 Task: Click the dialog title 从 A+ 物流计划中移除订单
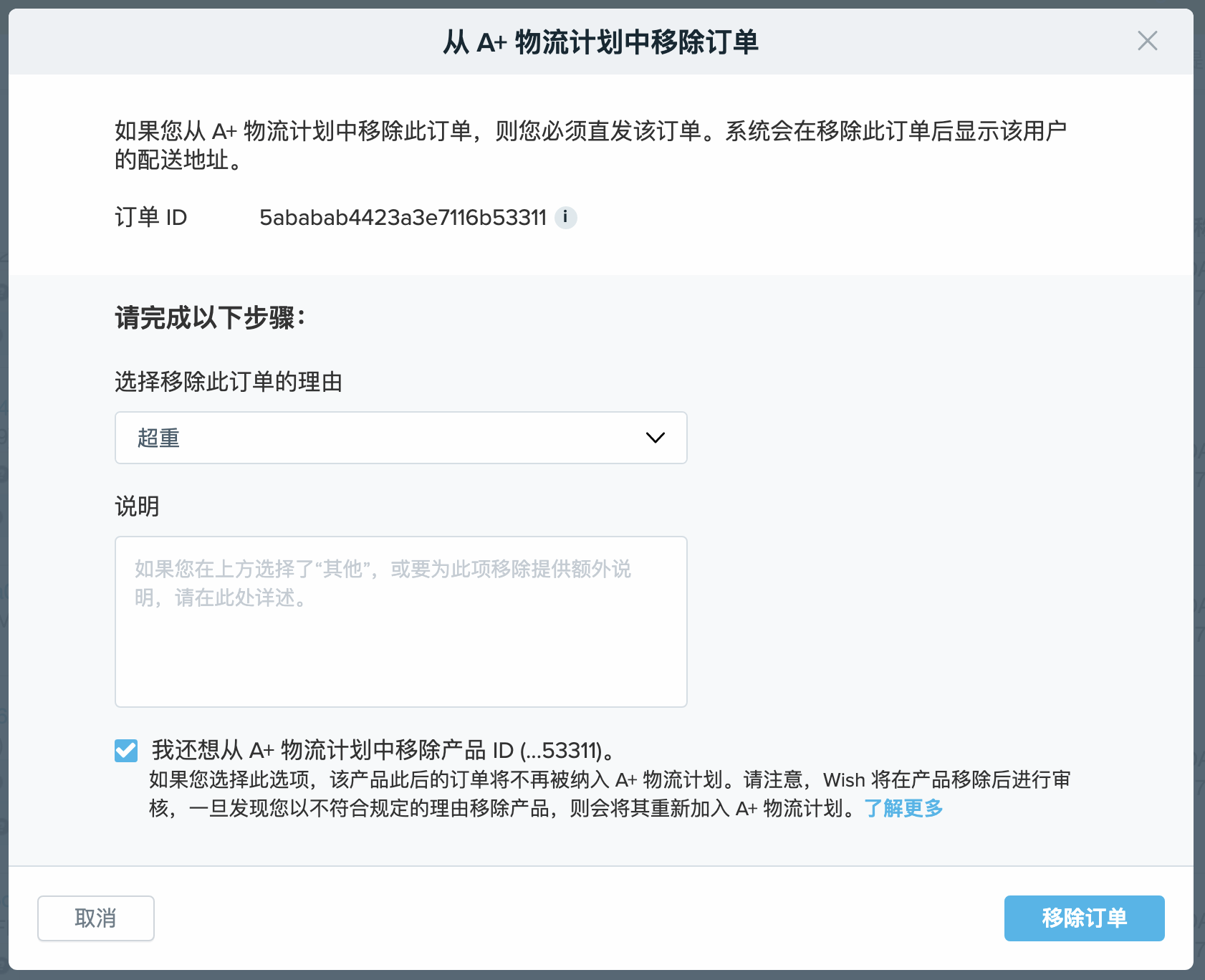pyautogui.click(x=600, y=42)
